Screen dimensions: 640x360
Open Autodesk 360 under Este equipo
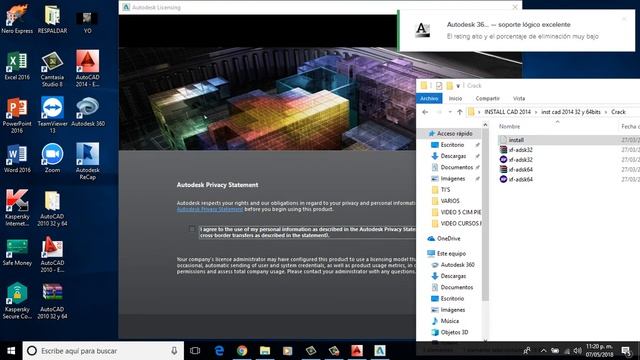coord(453,264)
